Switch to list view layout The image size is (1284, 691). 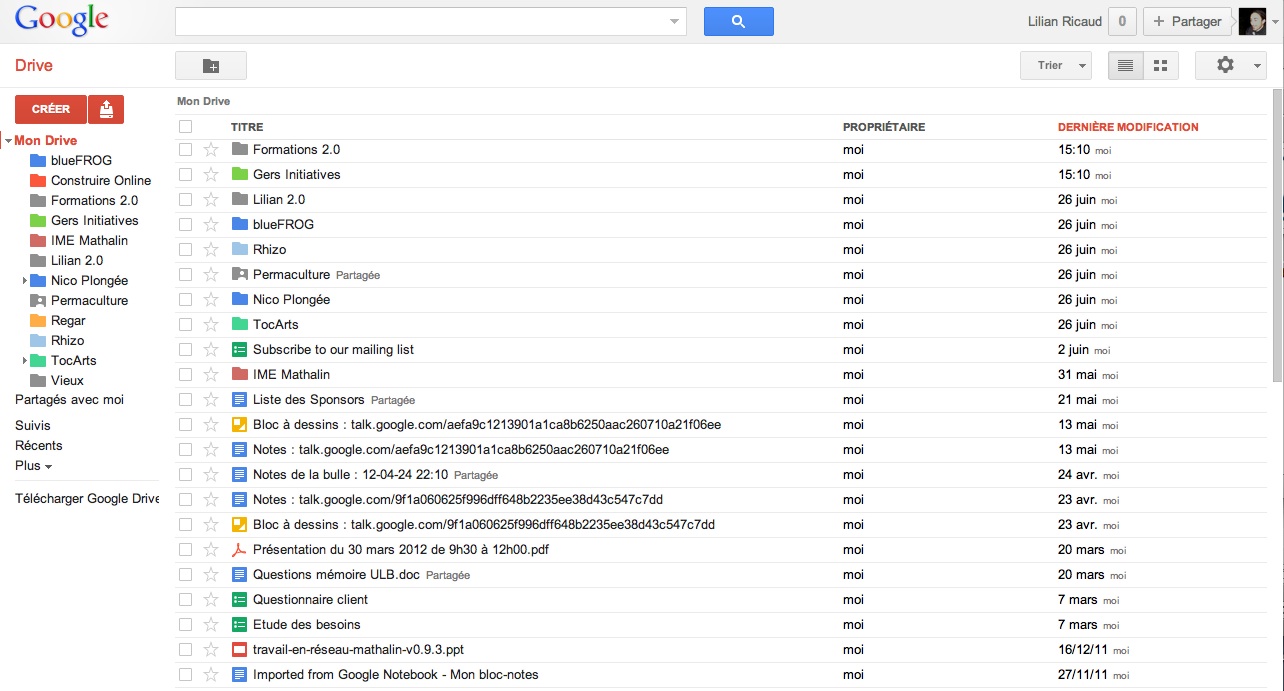[1126, 66]
